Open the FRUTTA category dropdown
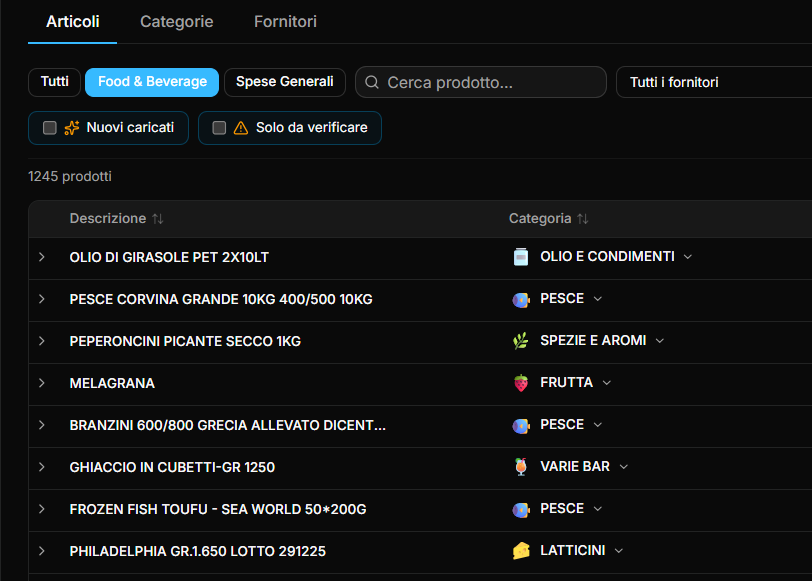Screen dimensions: 812x581 (607, 383)
